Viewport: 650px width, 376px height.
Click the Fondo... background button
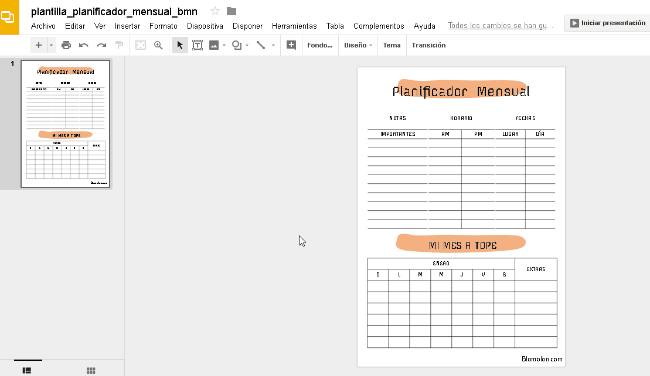click(x=320, y=45)
